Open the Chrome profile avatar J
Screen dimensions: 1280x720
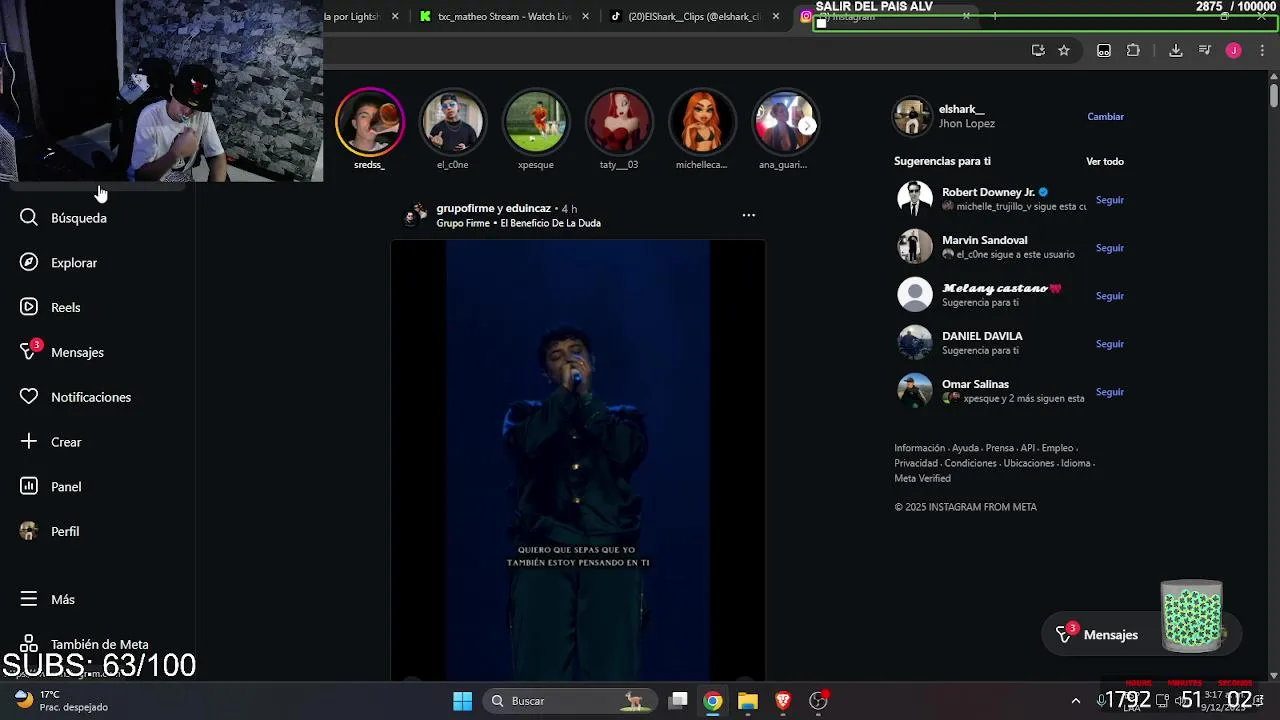1233,50
